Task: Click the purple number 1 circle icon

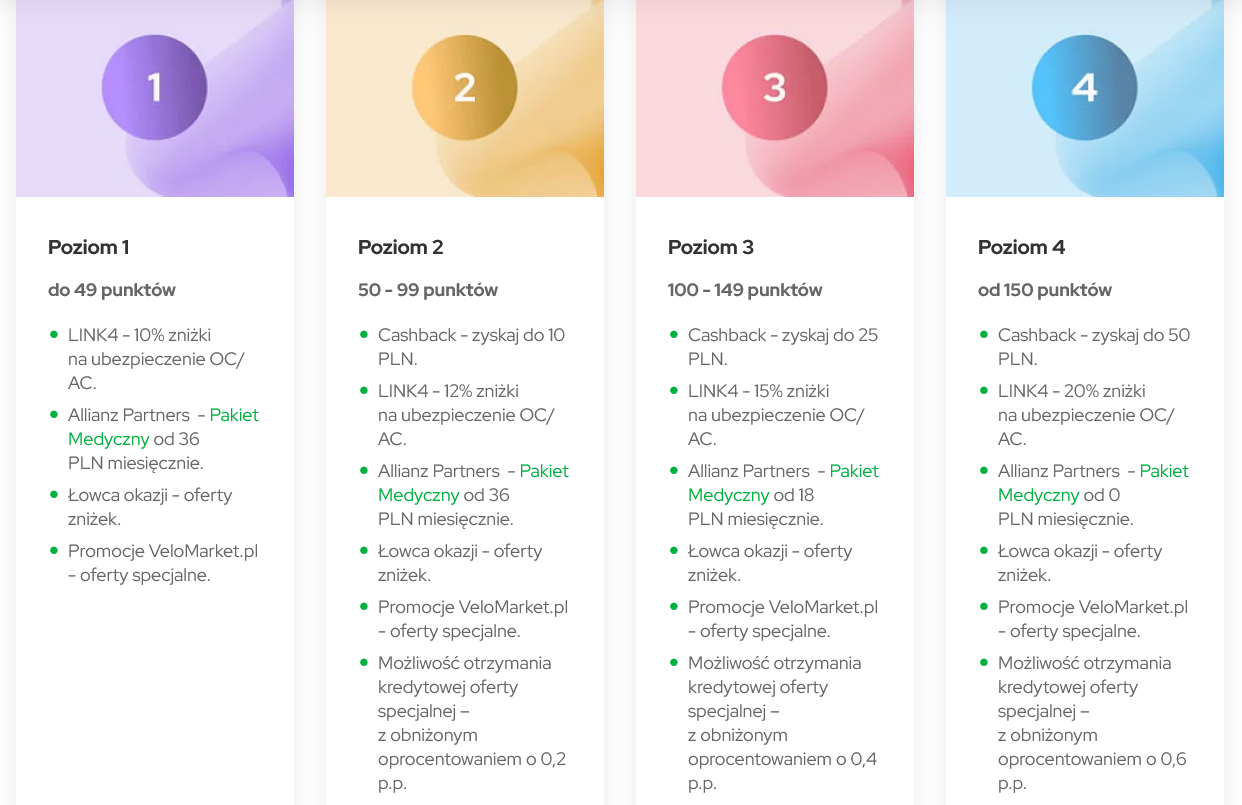Action: (154, 88)
